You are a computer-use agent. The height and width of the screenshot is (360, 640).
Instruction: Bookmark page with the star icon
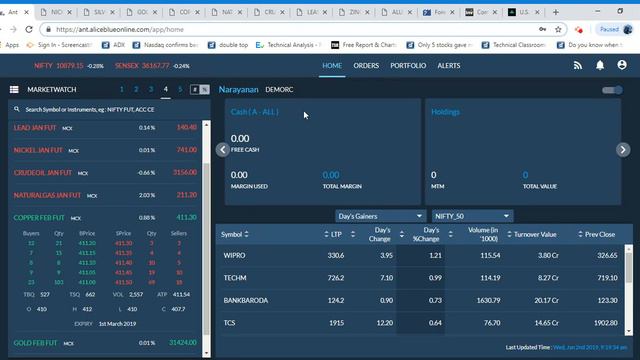(558, 29)
